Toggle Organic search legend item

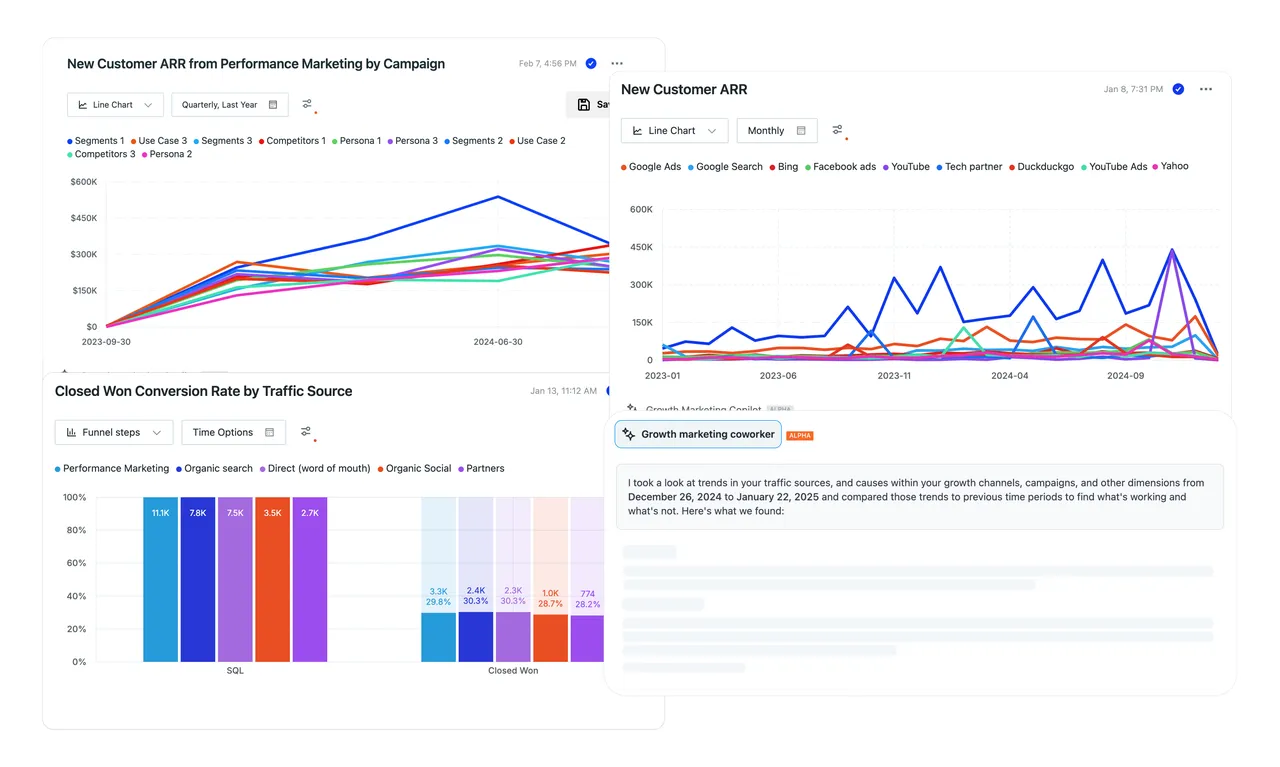point(214,468)
